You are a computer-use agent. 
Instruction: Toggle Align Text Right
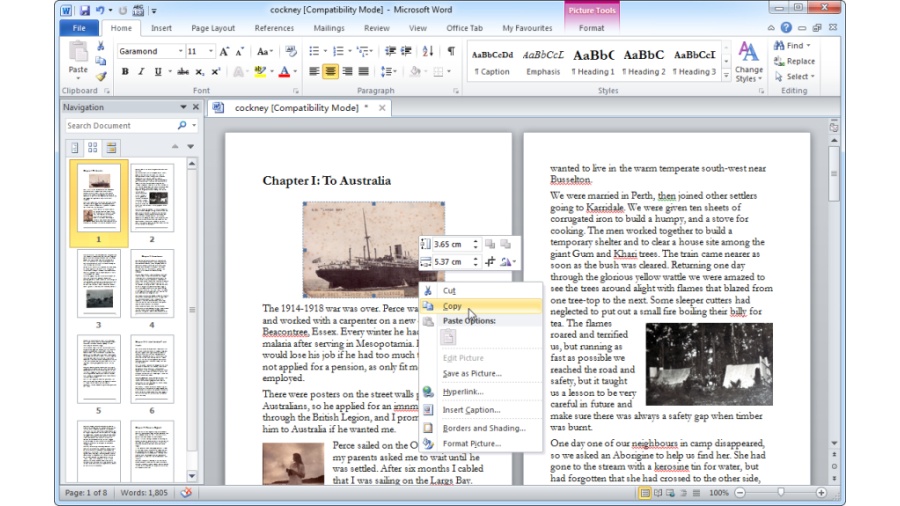coord(347,72)
